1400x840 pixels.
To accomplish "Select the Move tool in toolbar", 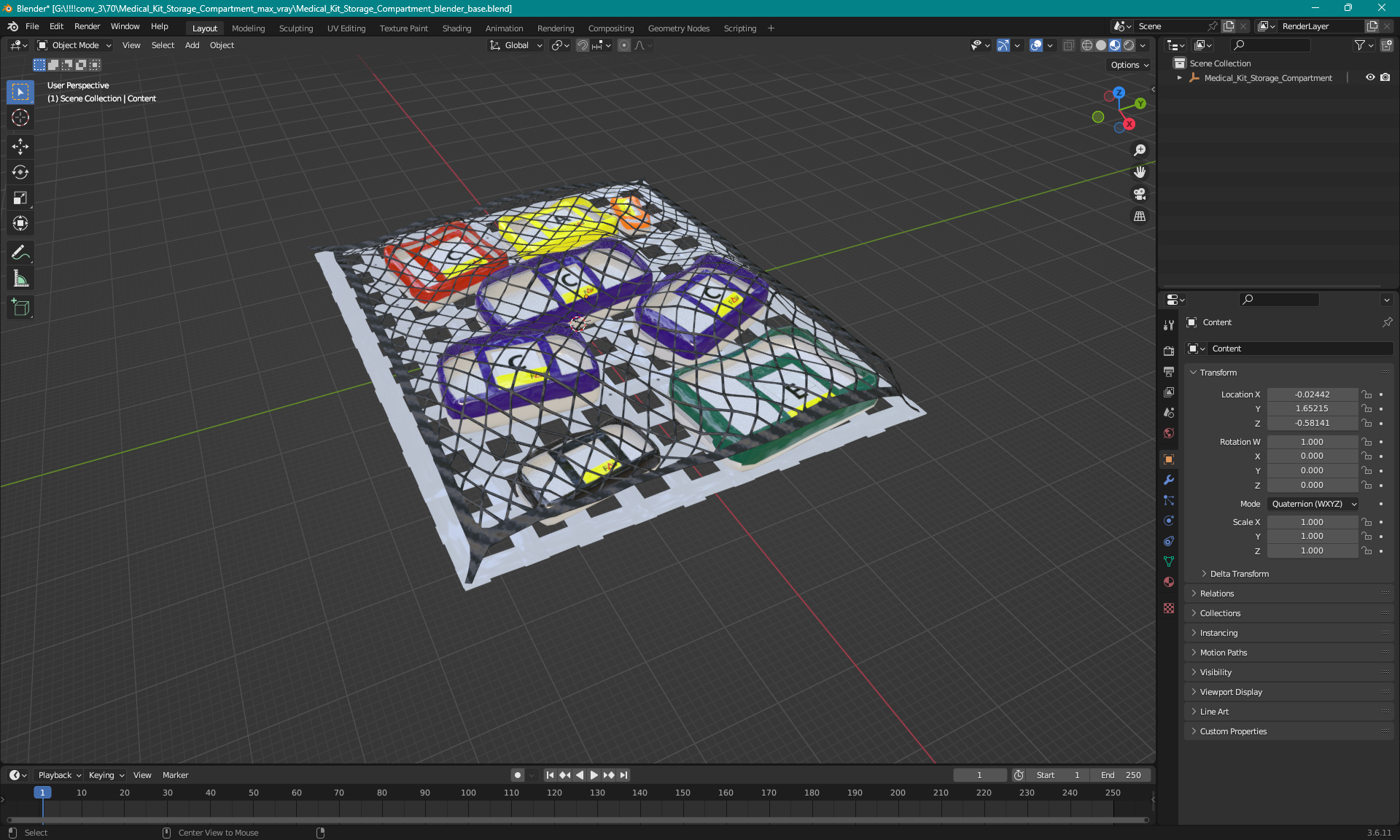I will click(x=21, y=145).
